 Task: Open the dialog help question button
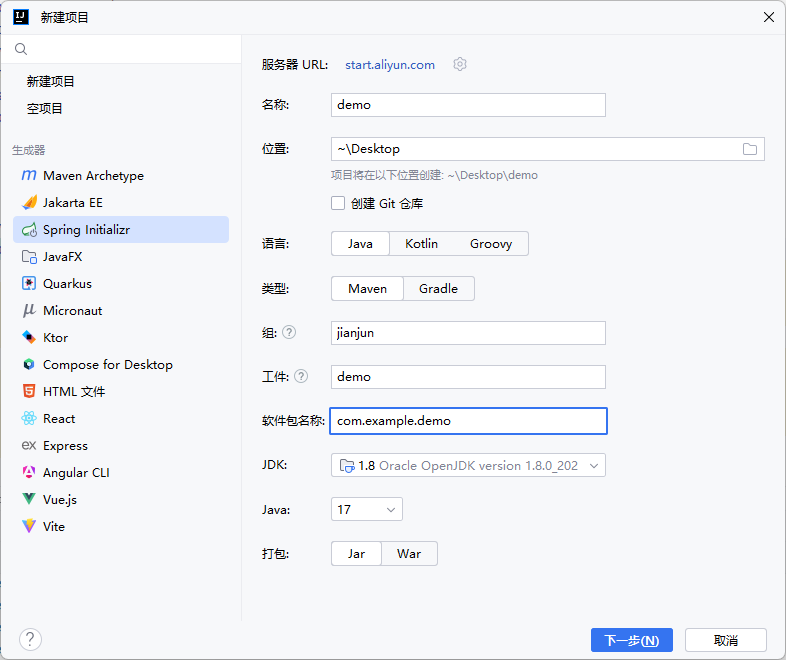pos(30,639)
